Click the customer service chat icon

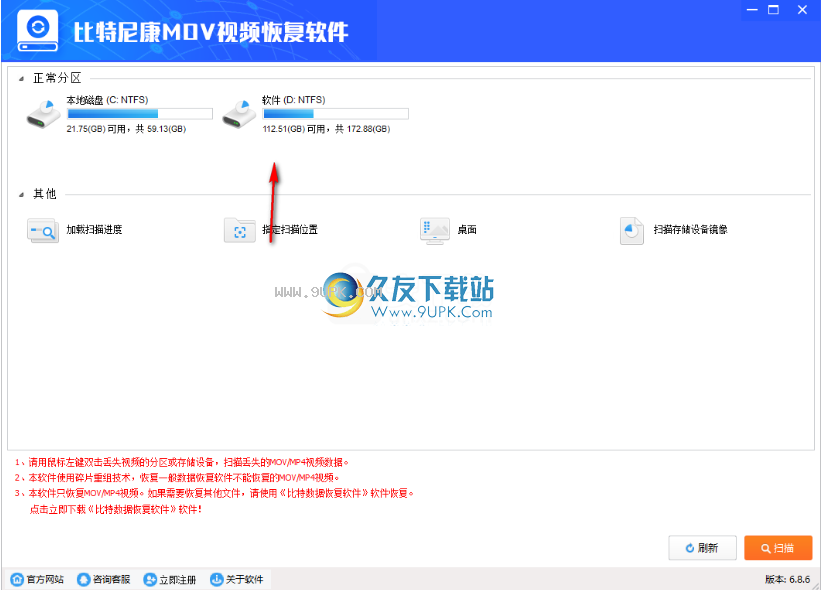click(x=83, y=579)
